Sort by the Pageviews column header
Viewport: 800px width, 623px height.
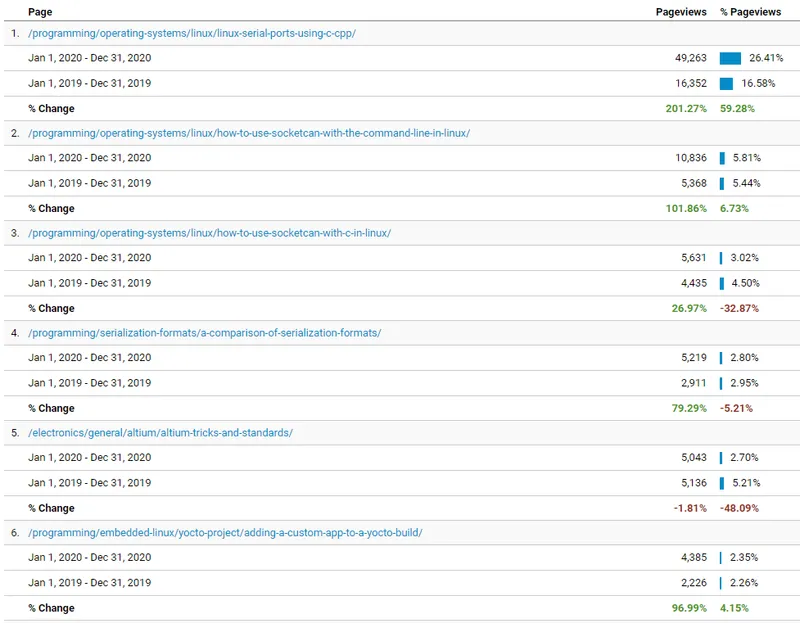pyautogui.click(x=682, y=12)
